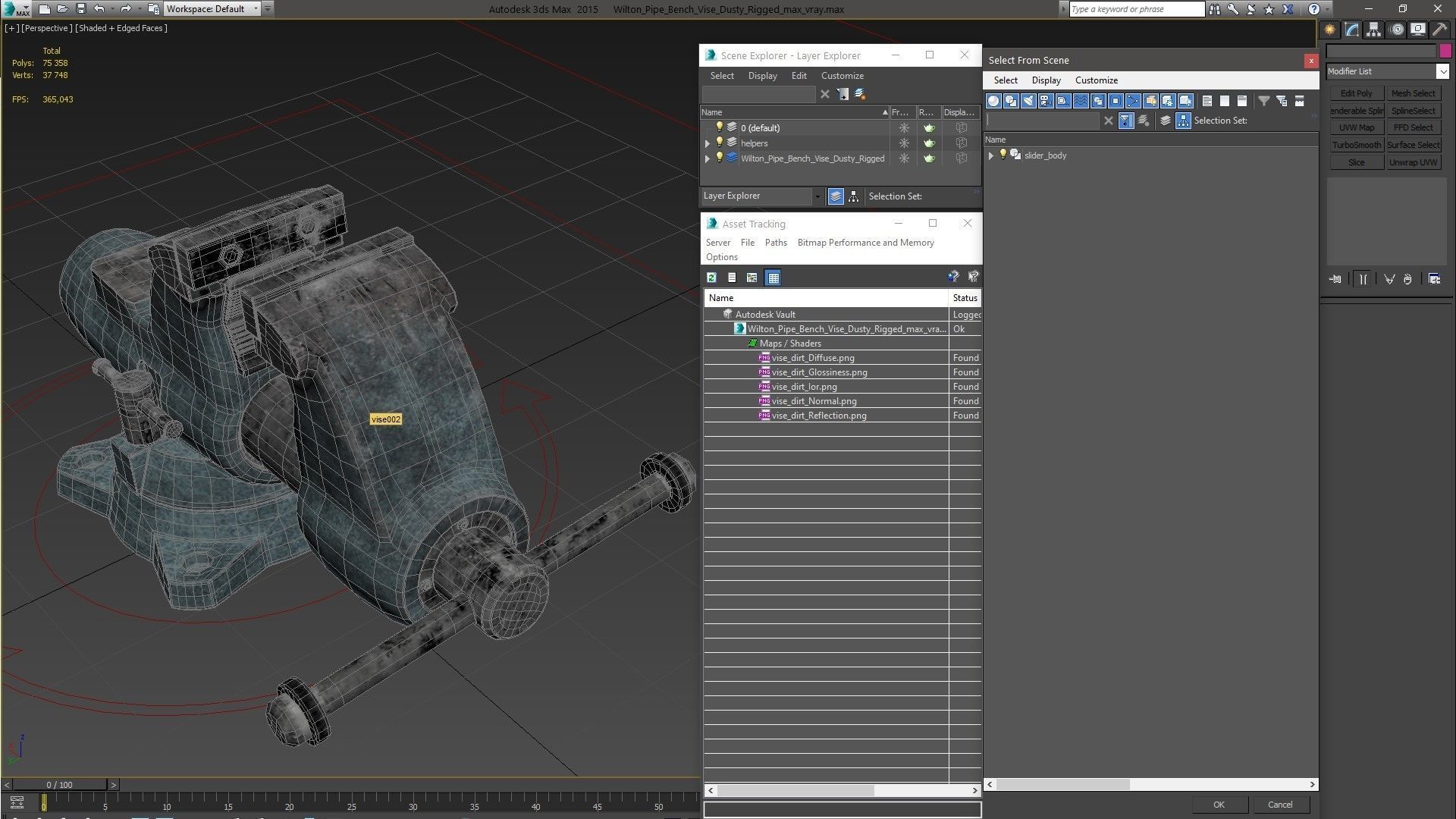Click Sort by Hierarchy icon in Scene Explorer
Image resolution: width=1456 pixels, height=819 pixels.
tap(853, 196)
